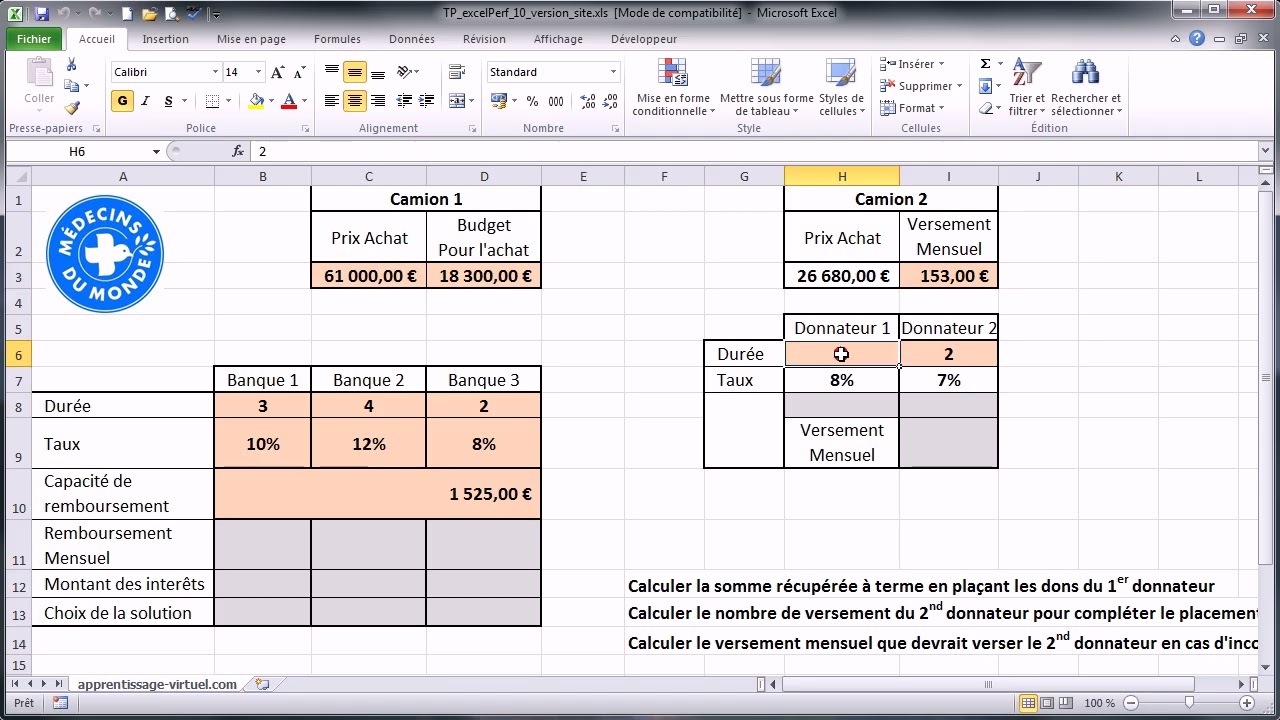Switch to the Formules tab
Screen dimensions: 1280x720
pos(337,39)
